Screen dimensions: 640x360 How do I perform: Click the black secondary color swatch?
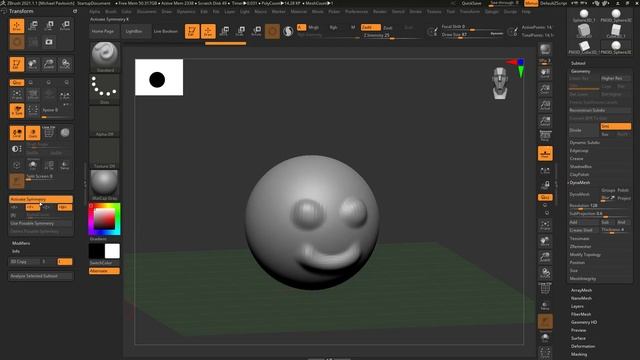tap(97, 251)
